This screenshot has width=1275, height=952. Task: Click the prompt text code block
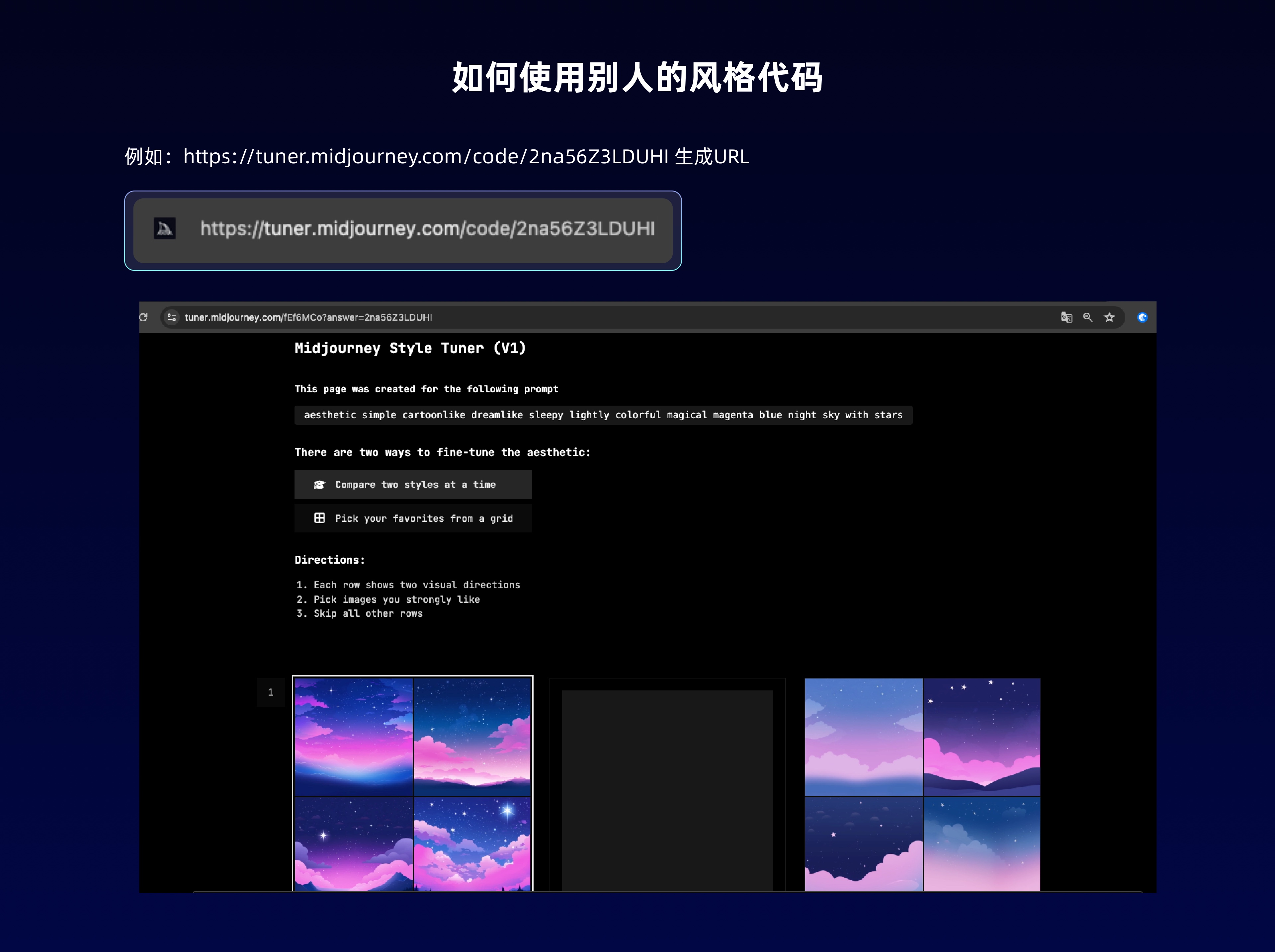[x=603, y=415]
